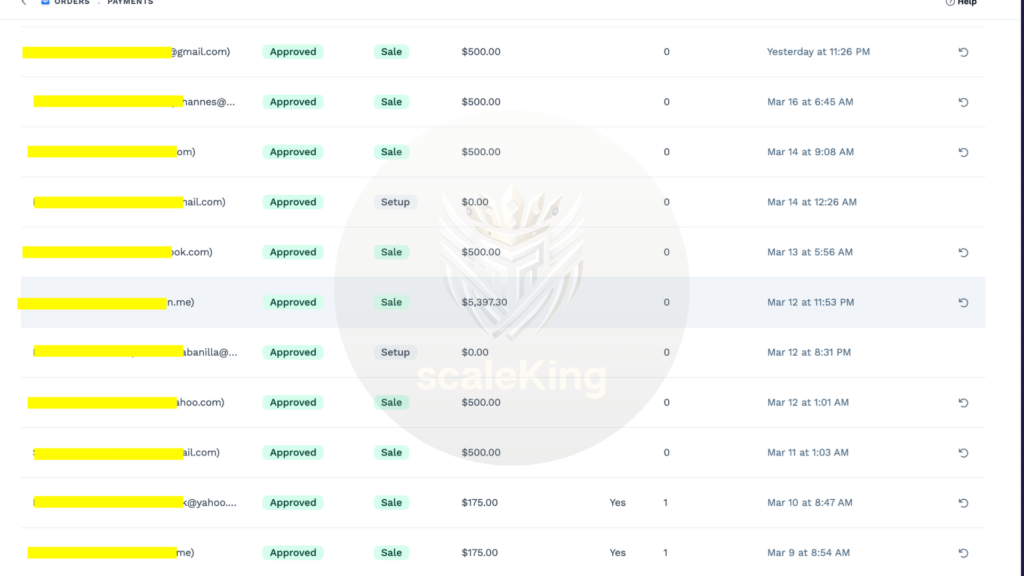Click the date Mar 14 at 9:08 AM
This screenshot has height=576, width=1024.
tap(810, 152)
